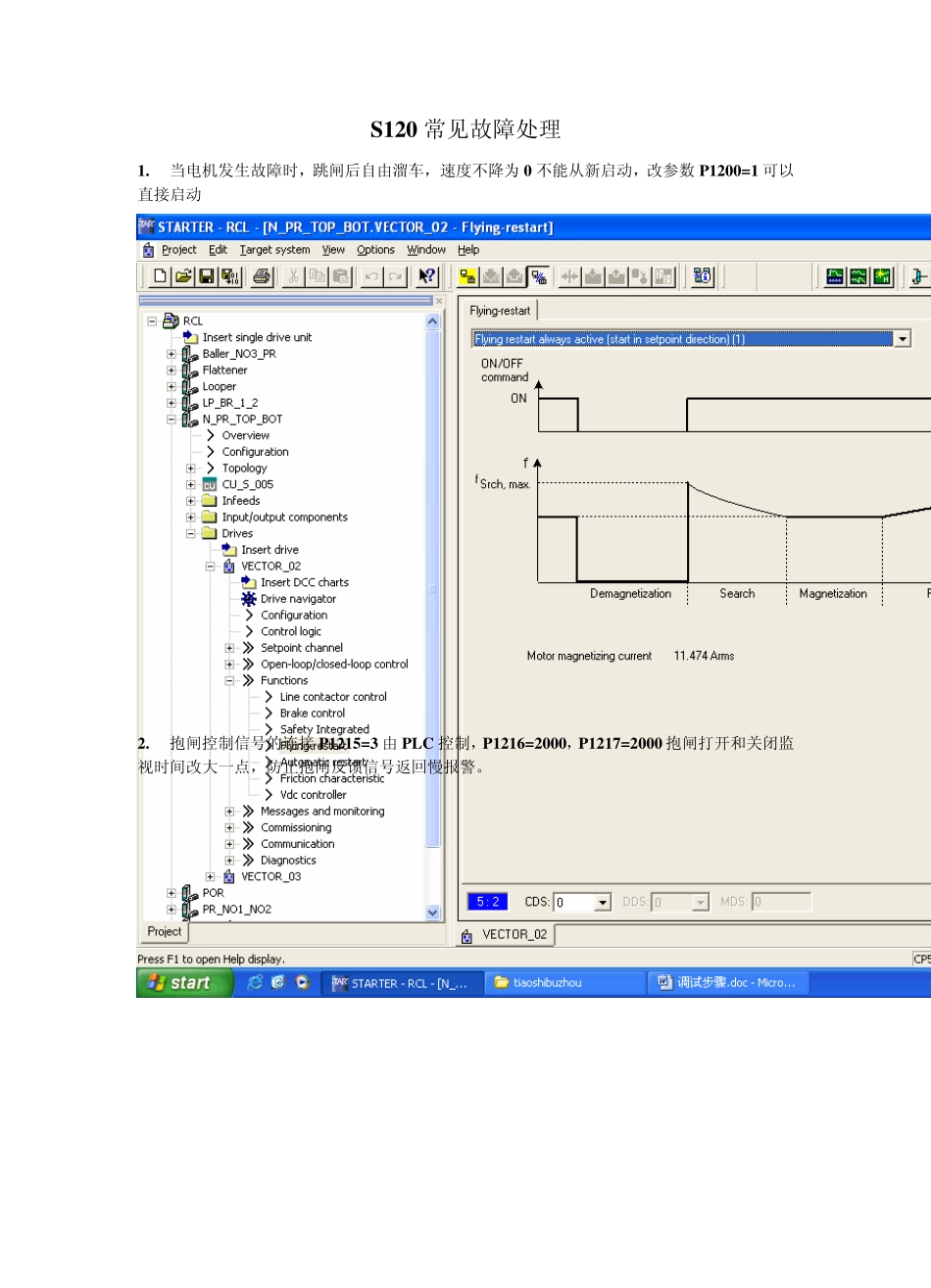Open the Project menu
931x1288 pixels.
click(x=179, y=250)
